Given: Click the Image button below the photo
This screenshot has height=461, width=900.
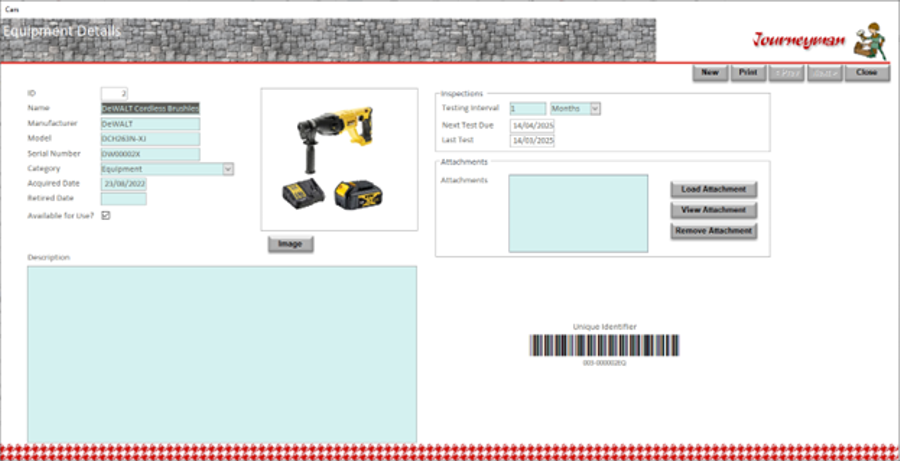Looking at the screenshot, I should (x=290, y=244).
